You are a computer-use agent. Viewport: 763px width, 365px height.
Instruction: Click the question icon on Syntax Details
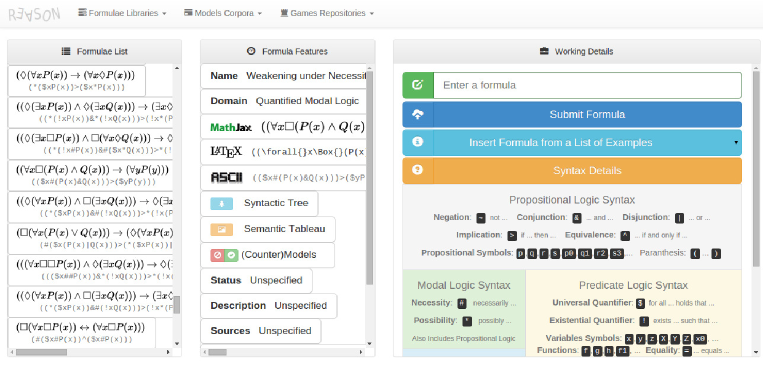click(x=418, y=170)
